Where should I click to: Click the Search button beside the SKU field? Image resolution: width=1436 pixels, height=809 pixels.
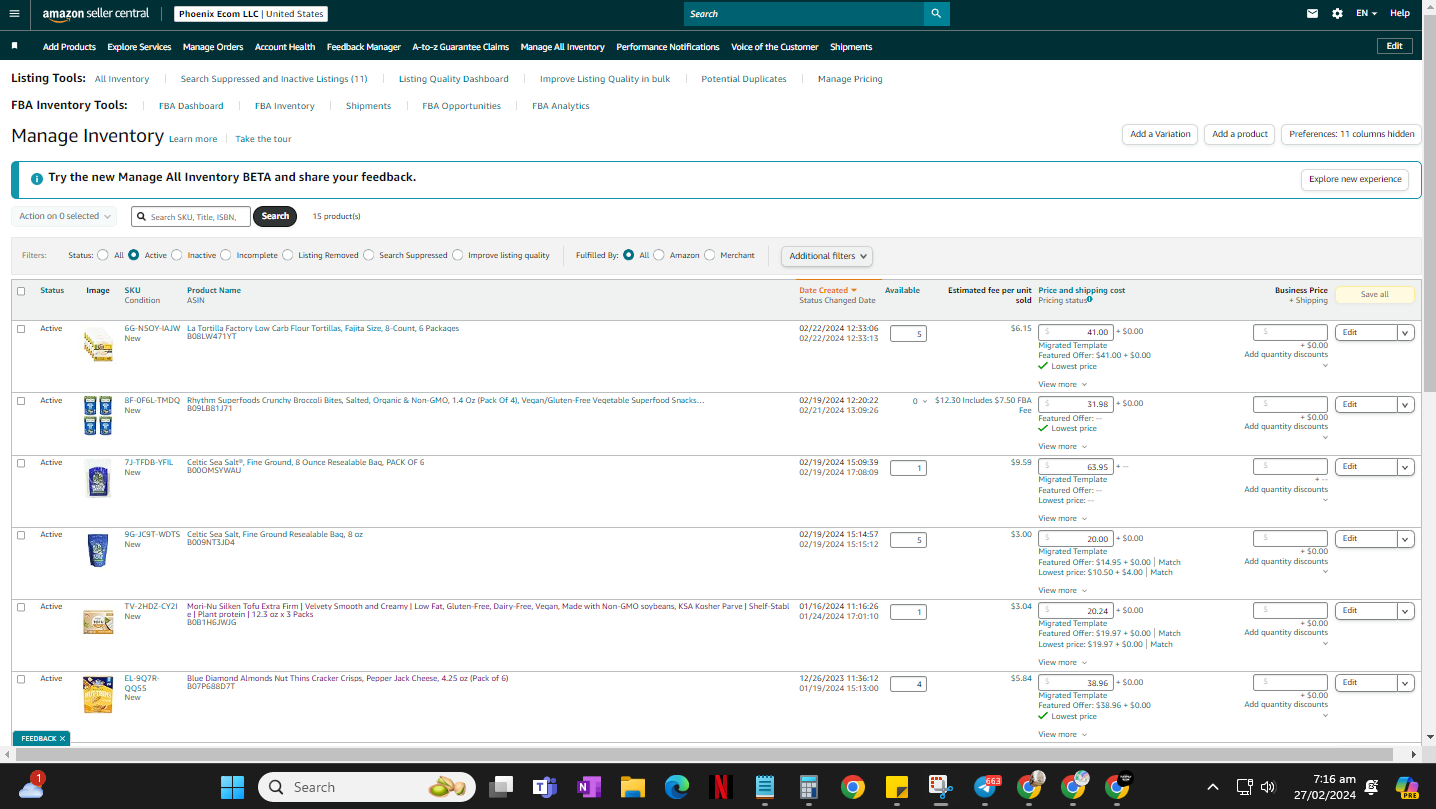[275, 216]
